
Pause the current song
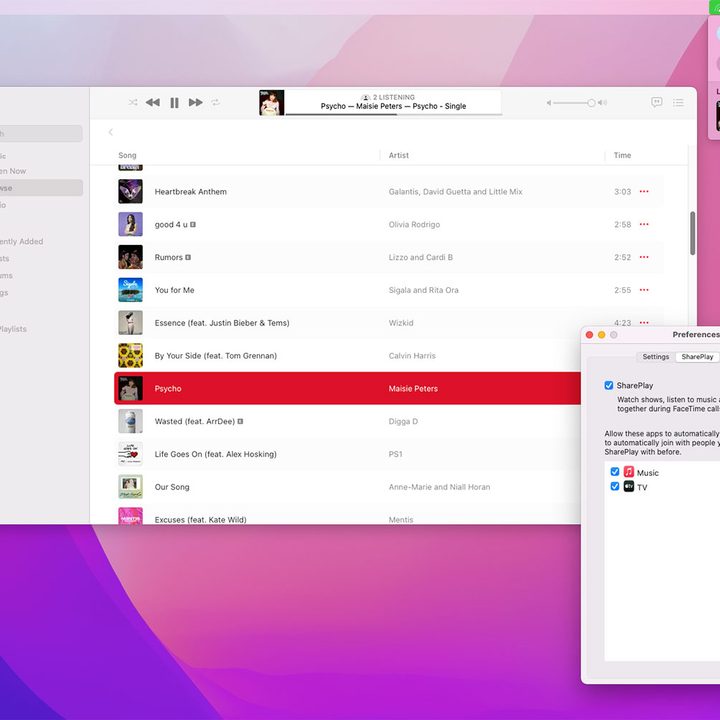pos(174,102)
